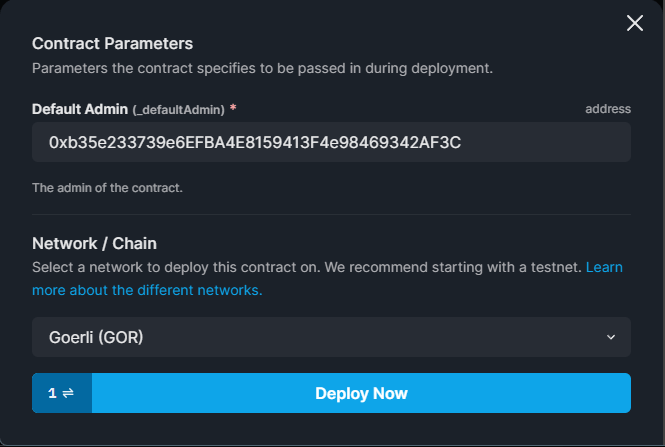The width and height of the screenshot is (665, 447).
Task: Click the 'Parameters the contract specifies' description
Action: [262, 68]
